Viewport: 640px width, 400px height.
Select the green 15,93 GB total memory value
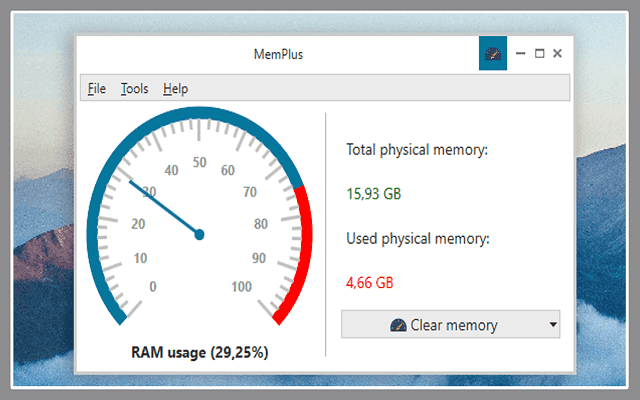[373, 193]
